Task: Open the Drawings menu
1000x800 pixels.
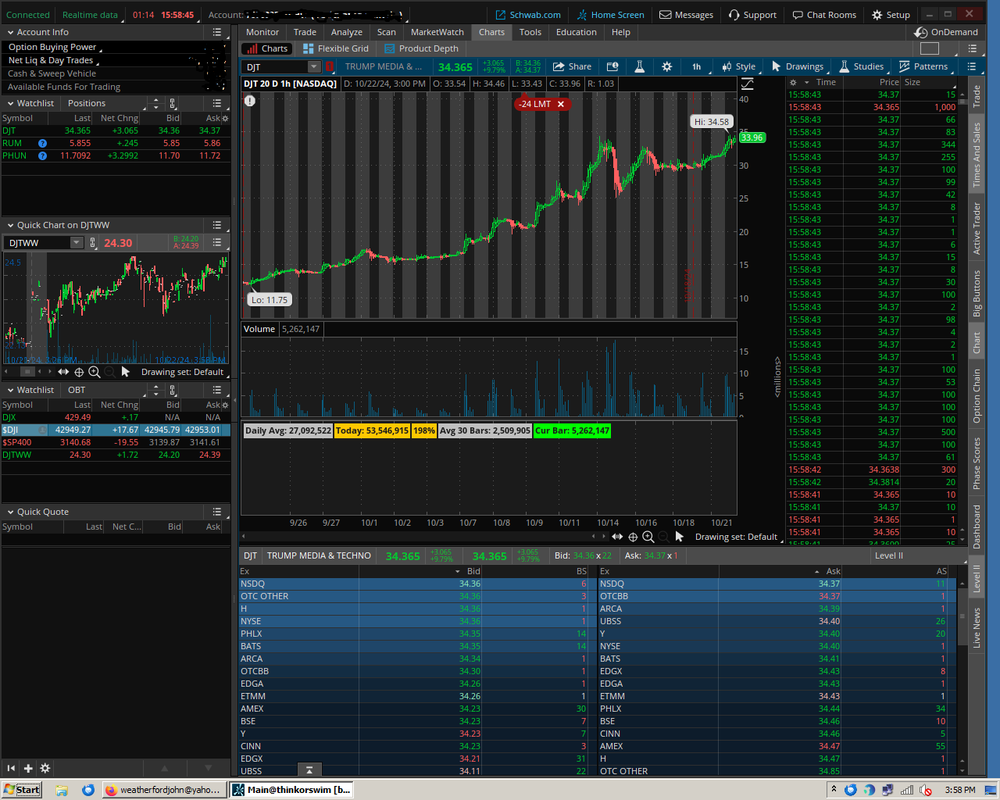Action: (x=798, y=66)
